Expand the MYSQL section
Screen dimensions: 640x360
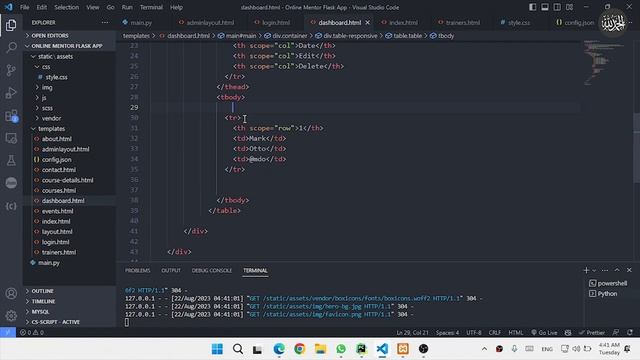pos(69,311)
